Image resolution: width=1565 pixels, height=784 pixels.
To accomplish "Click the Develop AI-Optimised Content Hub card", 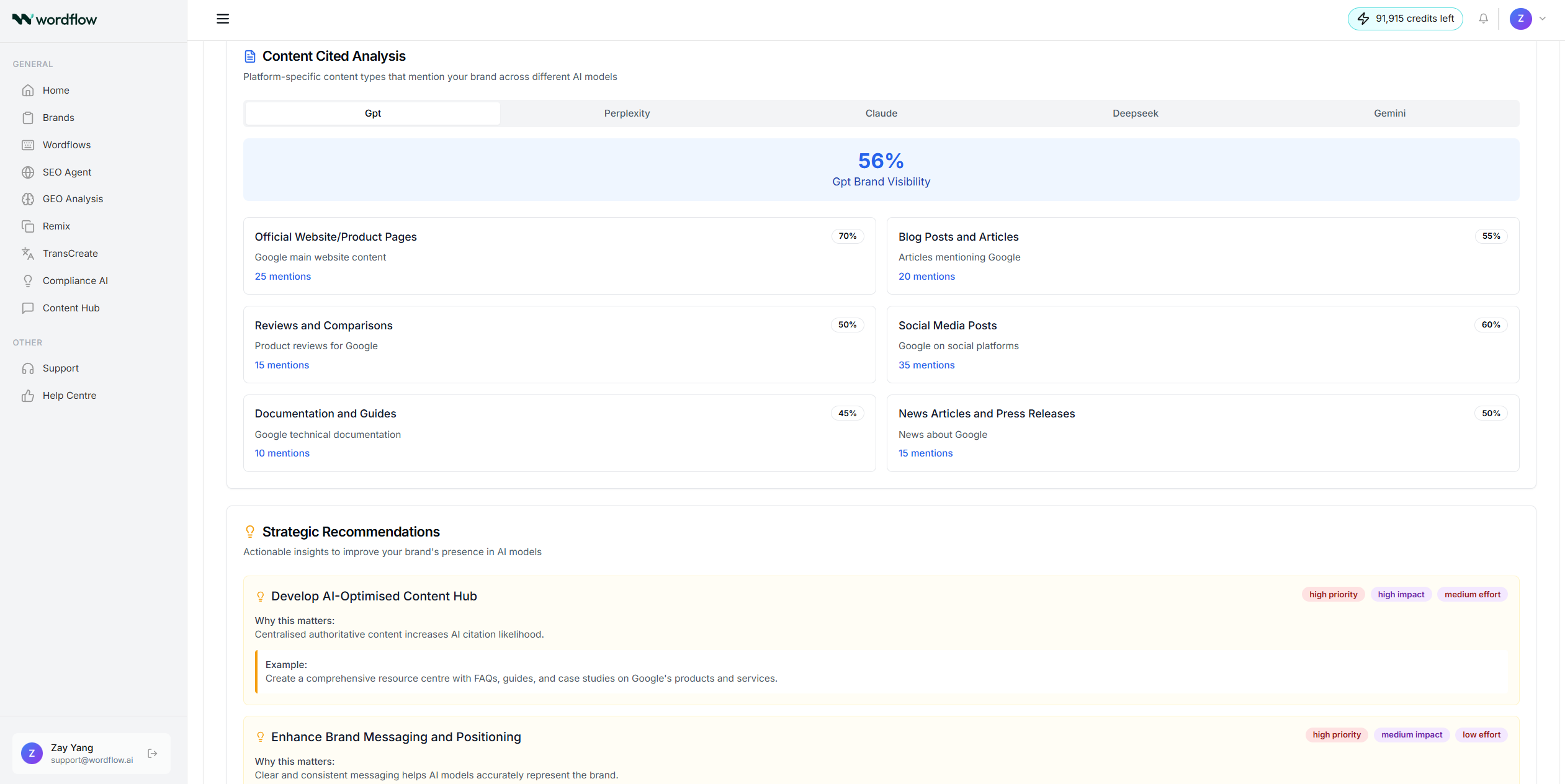I will (881, 639).
